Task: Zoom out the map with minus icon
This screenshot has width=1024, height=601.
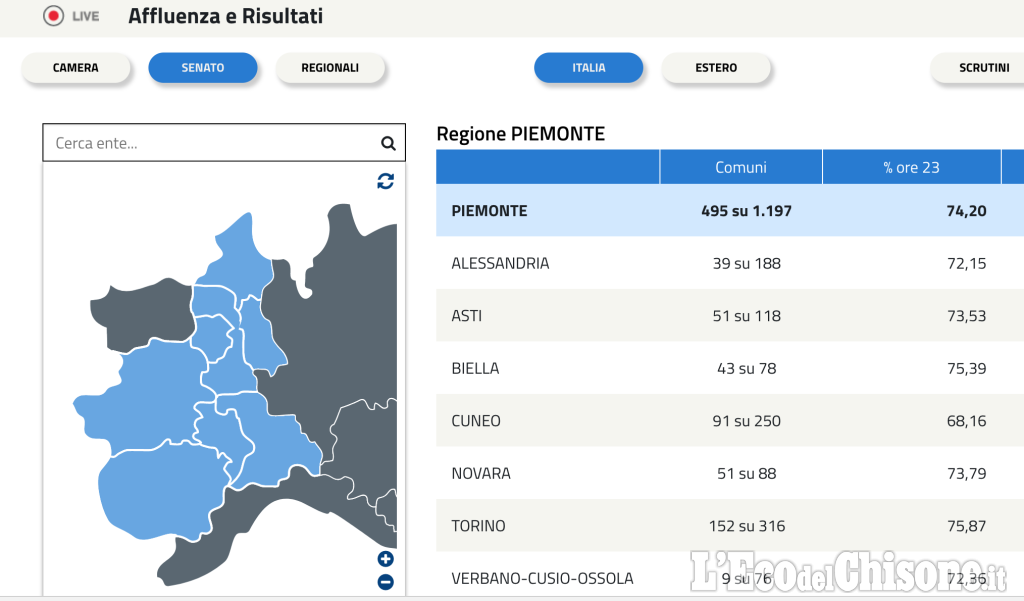Action: tap(385, 581)
